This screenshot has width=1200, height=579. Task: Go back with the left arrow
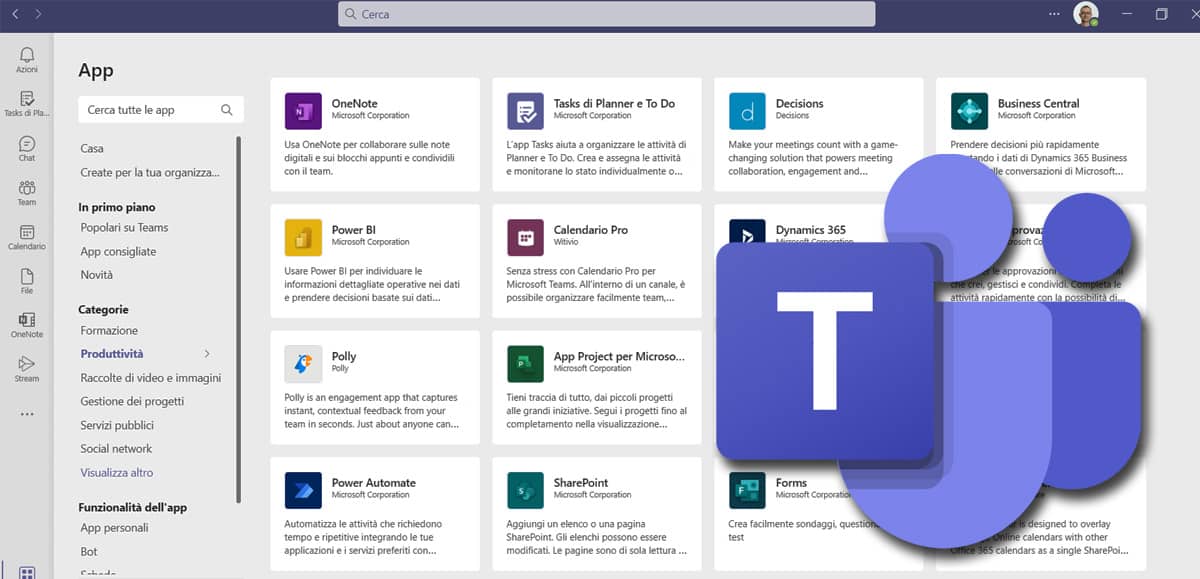(x=15, y=14)
